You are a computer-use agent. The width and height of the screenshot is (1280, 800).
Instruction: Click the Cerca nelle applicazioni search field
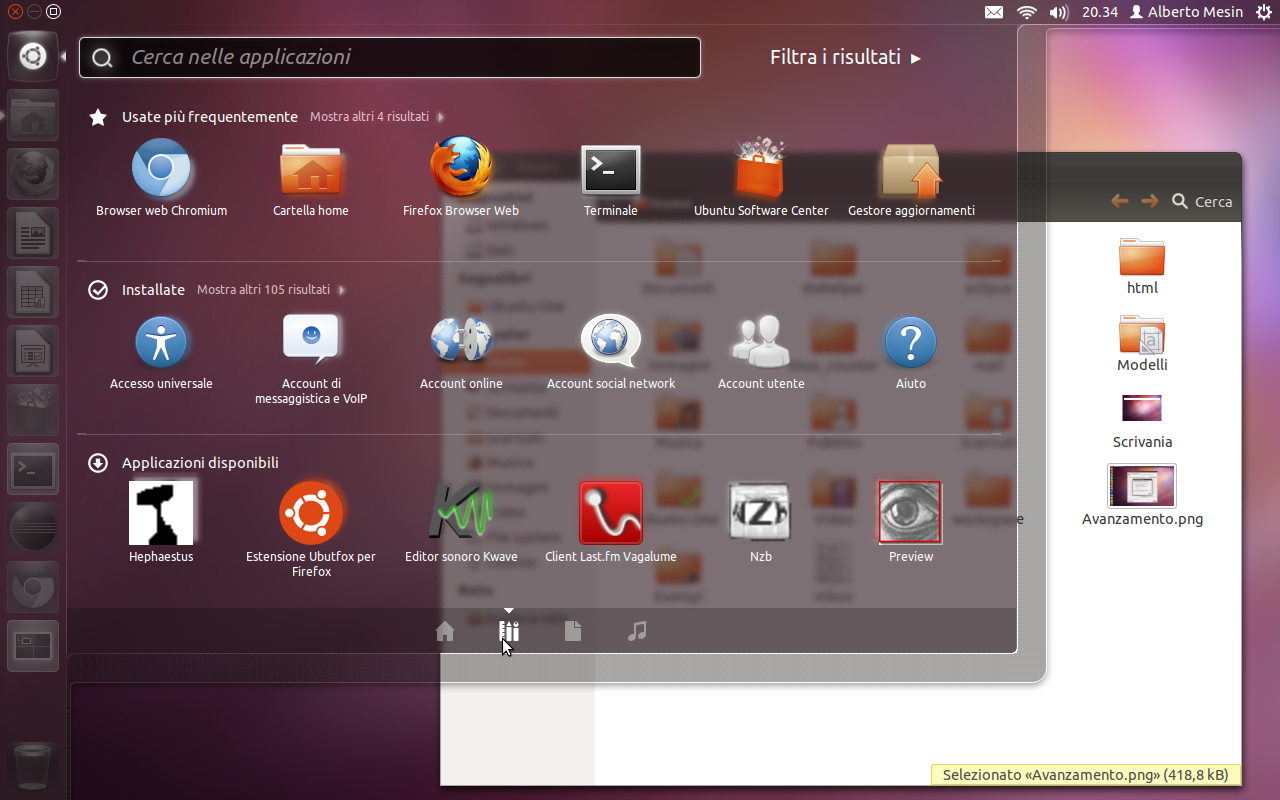[389, 57]
